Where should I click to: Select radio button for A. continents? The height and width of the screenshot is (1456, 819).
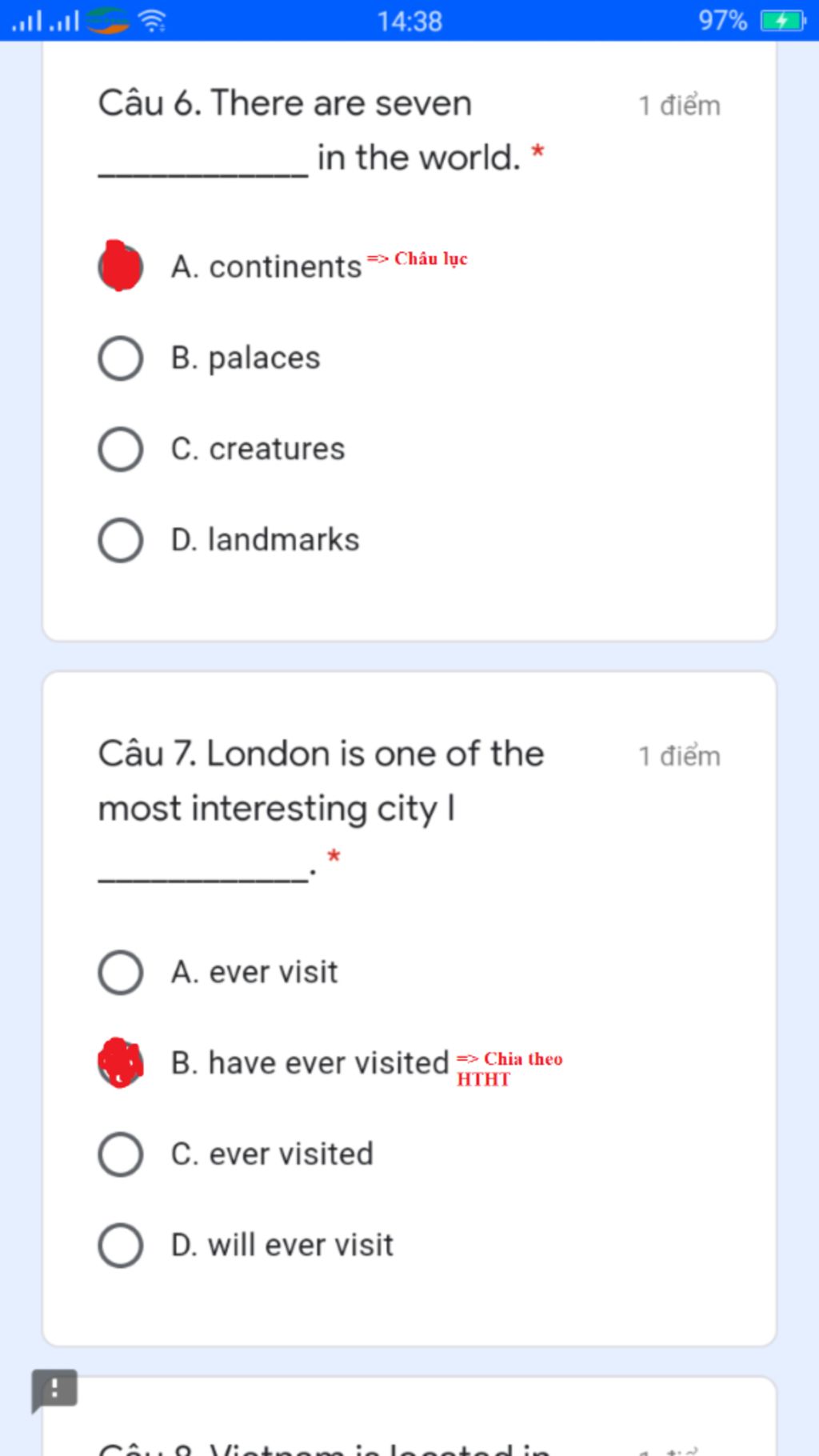pyautogui.click(x=121, y=266)
